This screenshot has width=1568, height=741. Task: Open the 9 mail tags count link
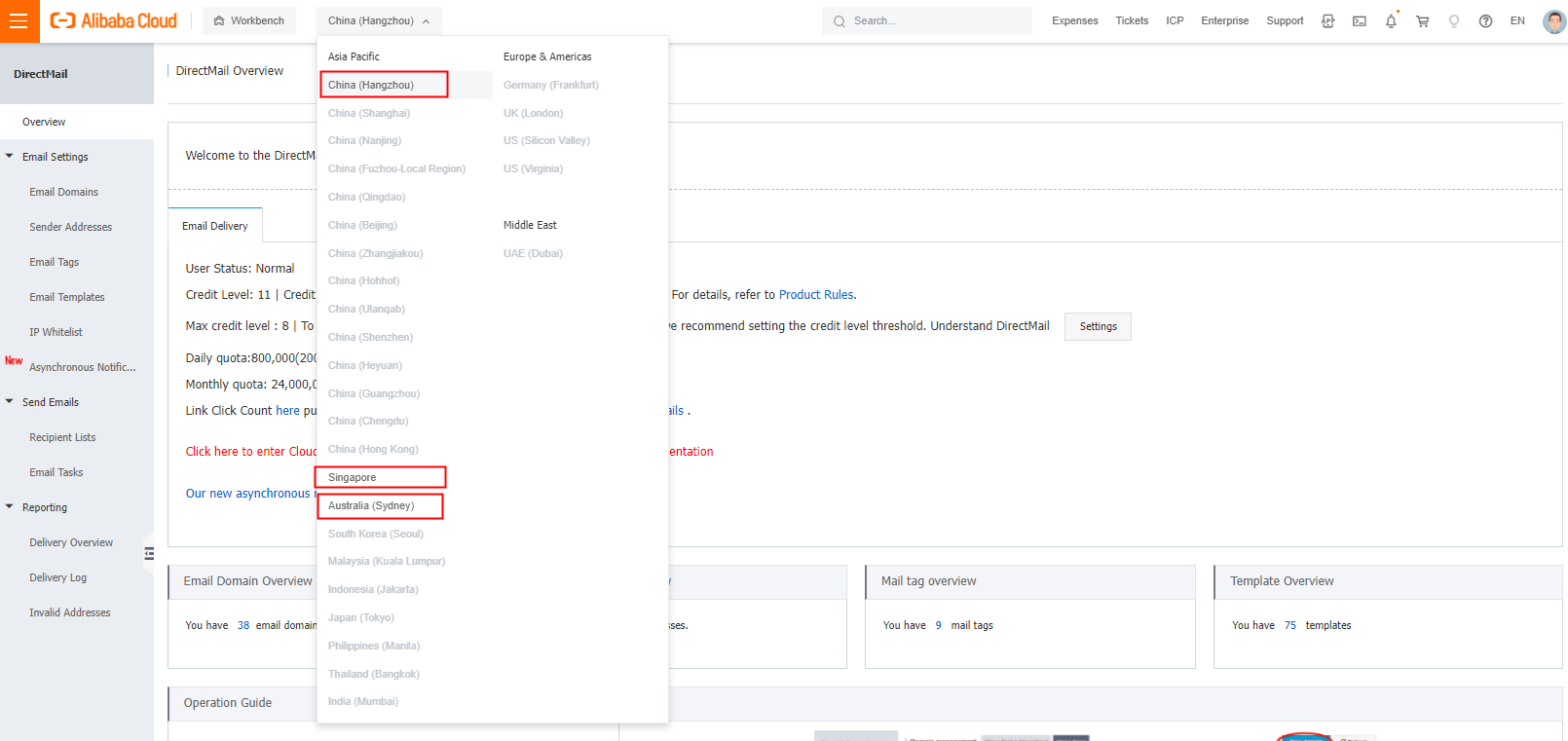click(x=939, y=625)
